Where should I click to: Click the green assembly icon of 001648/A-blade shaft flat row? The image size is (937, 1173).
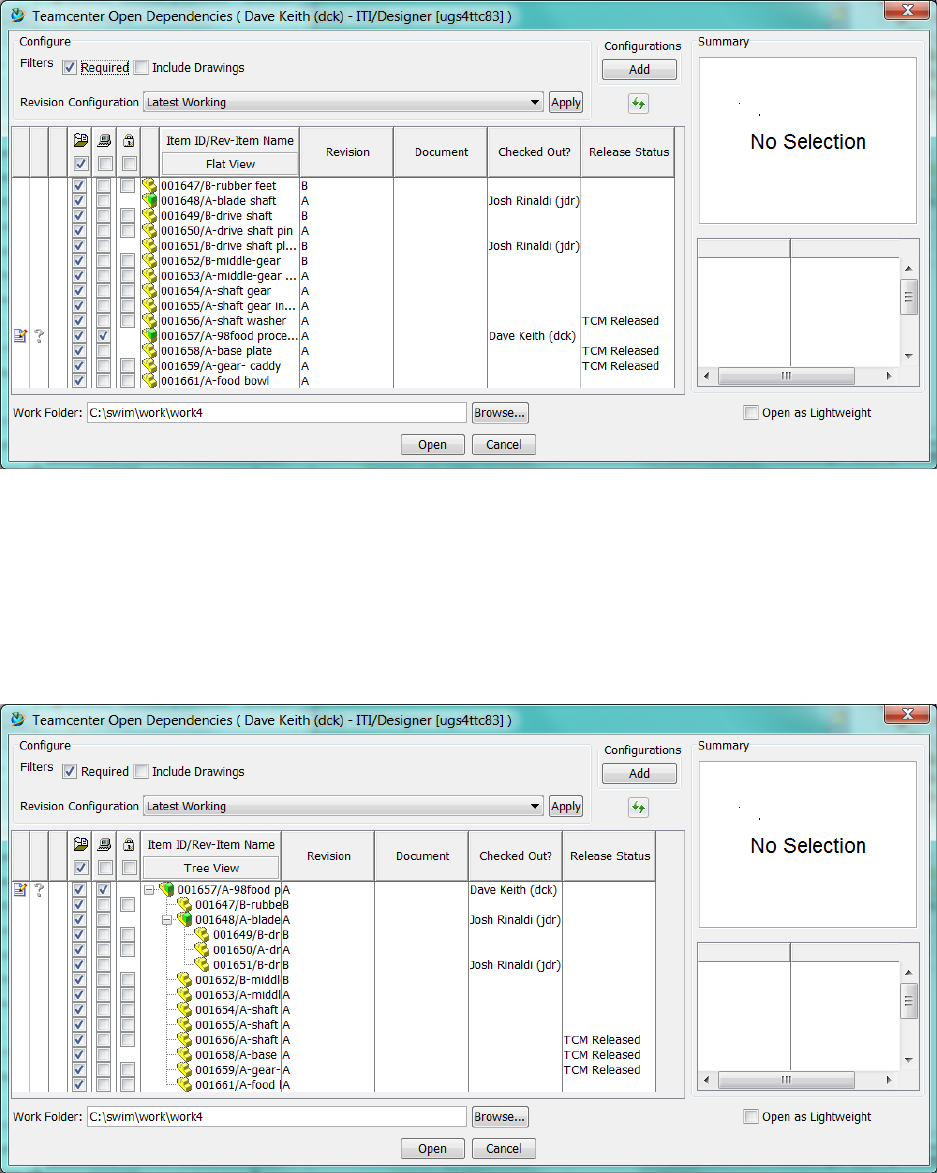(x=150, y=200)
